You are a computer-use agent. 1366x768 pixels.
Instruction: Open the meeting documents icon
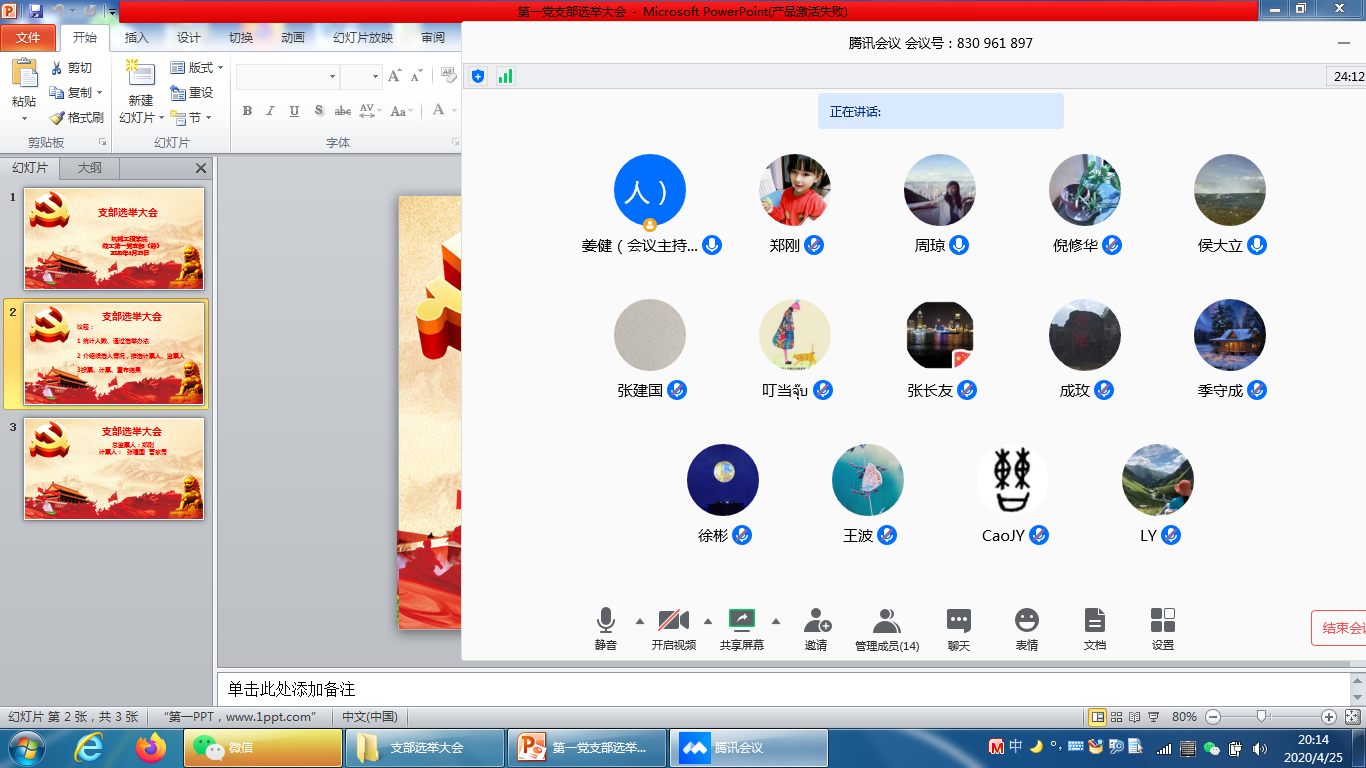point(1095,621)
